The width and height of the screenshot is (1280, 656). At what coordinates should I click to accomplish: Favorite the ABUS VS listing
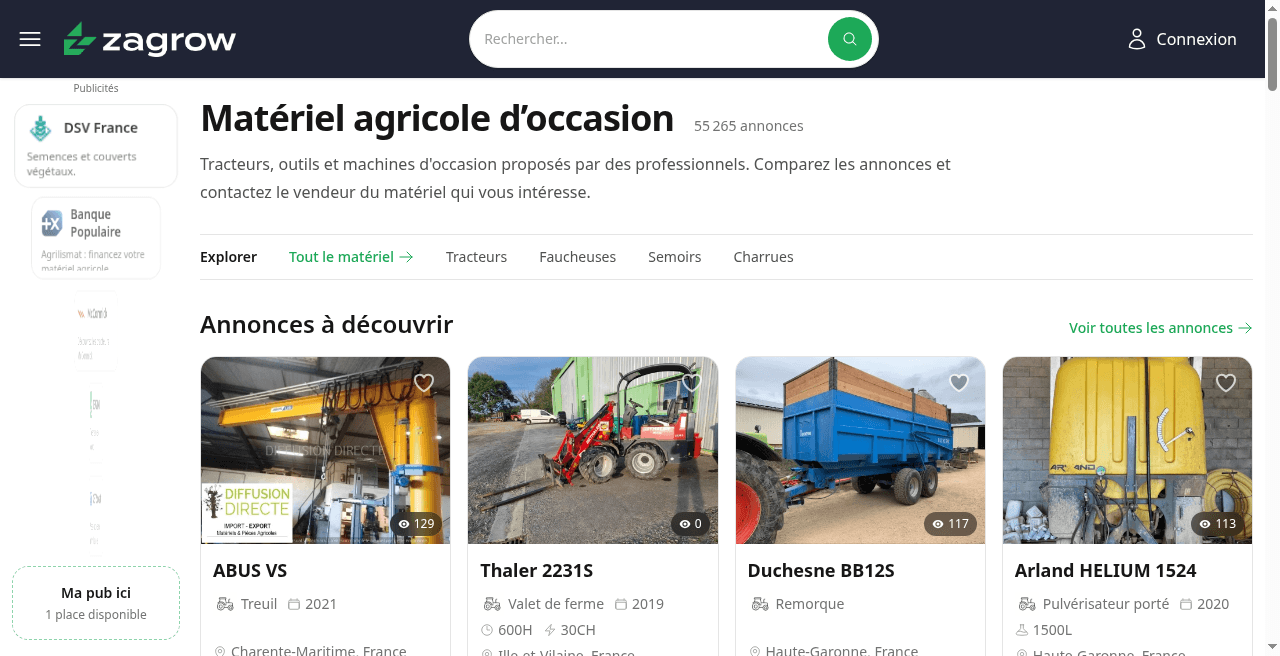click(x=424, y=383)
